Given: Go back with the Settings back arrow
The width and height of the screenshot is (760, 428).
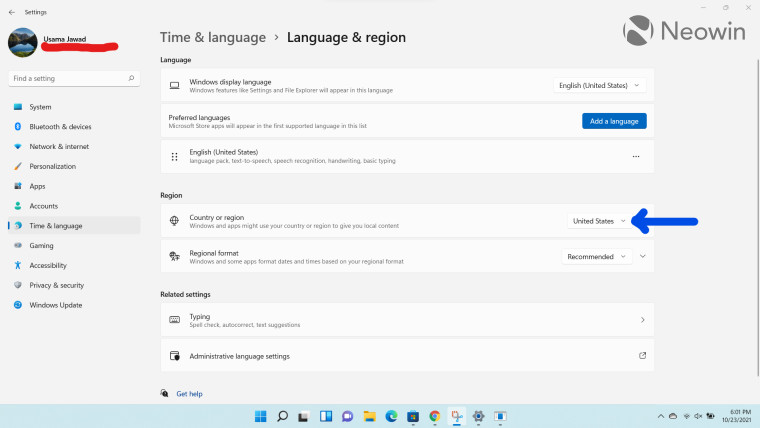Looking at the screenshot, I should coord(12,12).
